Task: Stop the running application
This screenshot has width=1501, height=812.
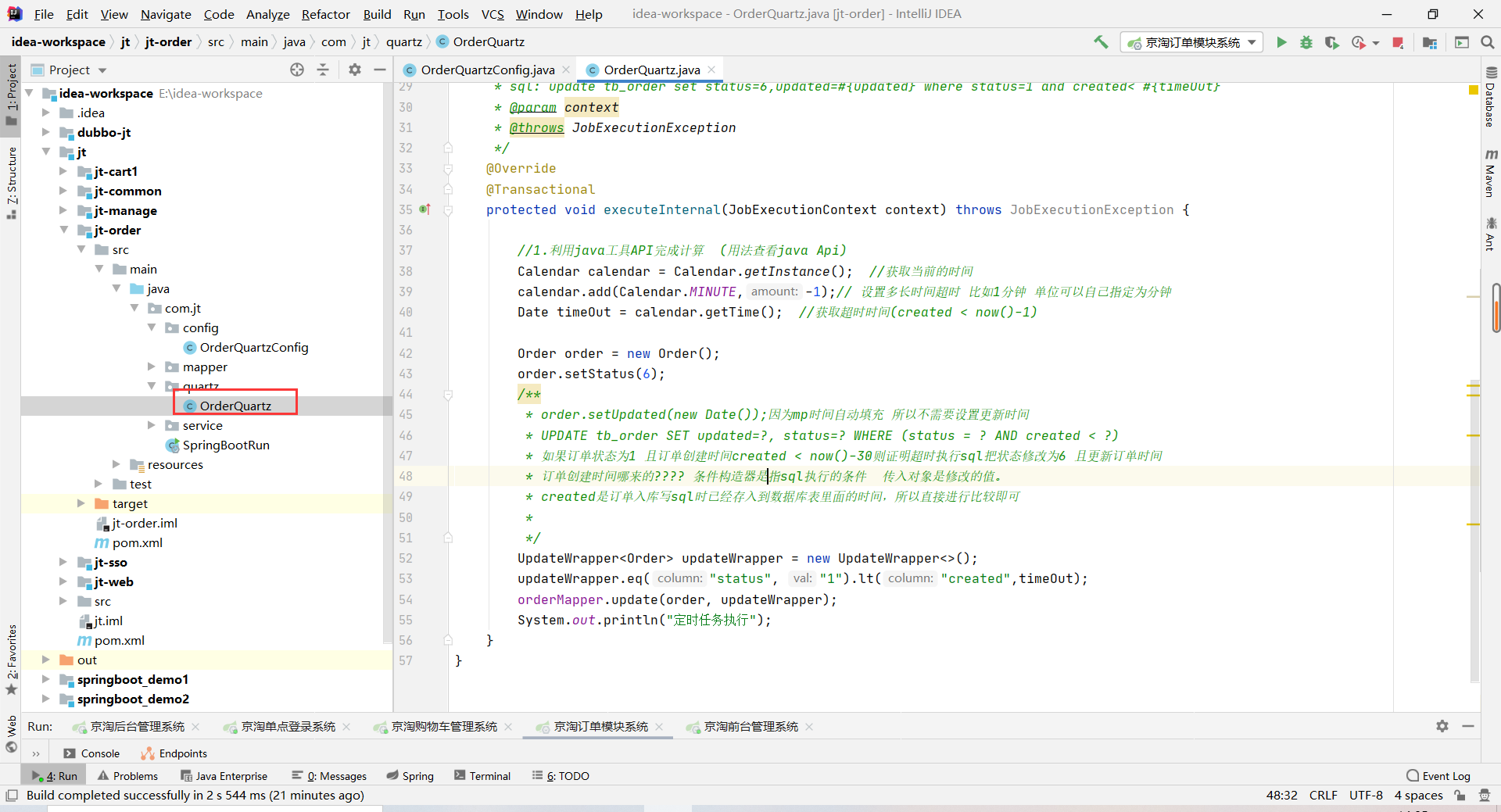Action: pyautogui.click(x=1398, y=42)
